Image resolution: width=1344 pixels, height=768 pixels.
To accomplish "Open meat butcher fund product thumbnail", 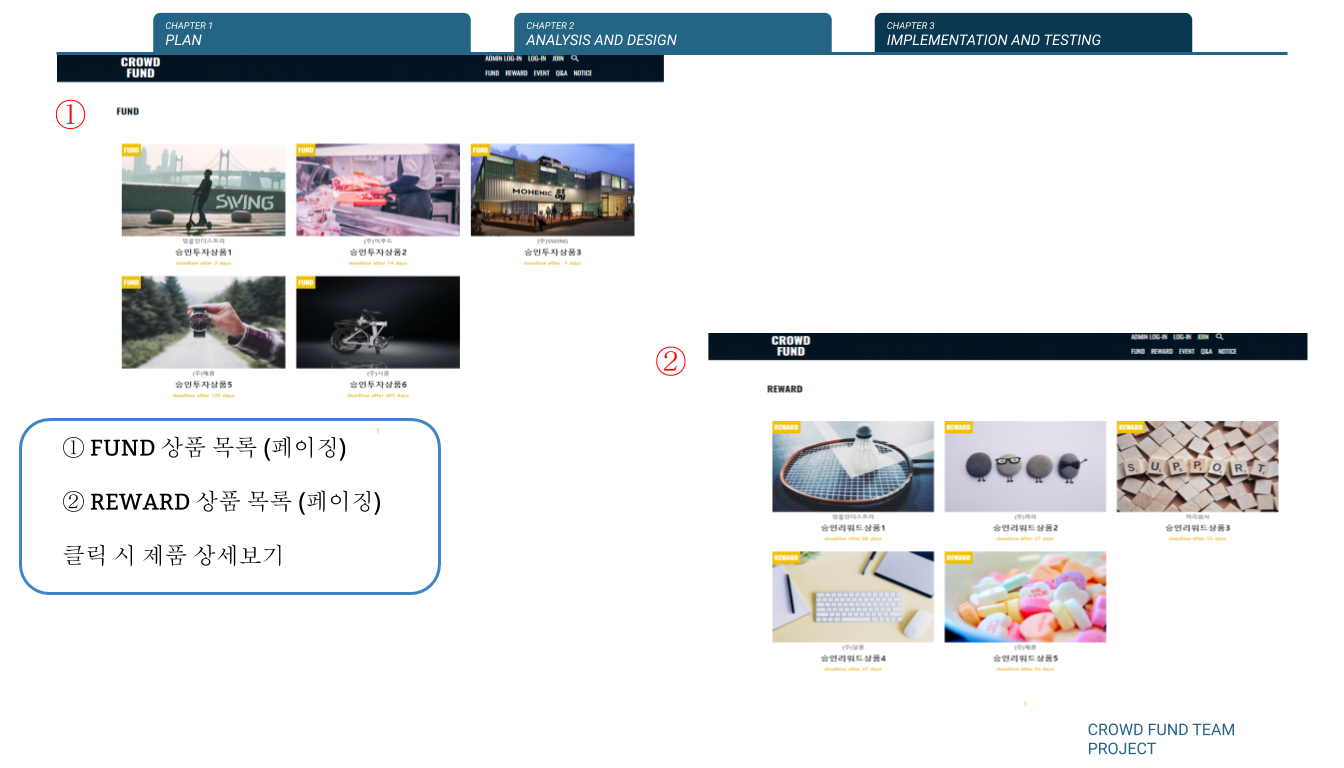I will 378,190.
